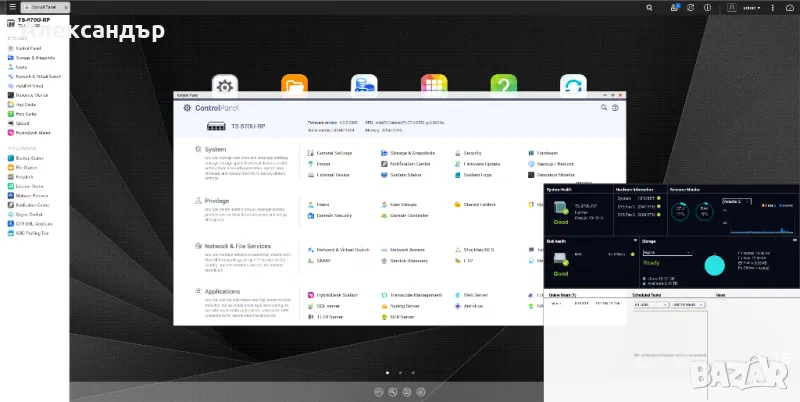Open HybridDesk Station from sidebar menu
Viewport: 800px width, 402px height.
pos(30,133)
